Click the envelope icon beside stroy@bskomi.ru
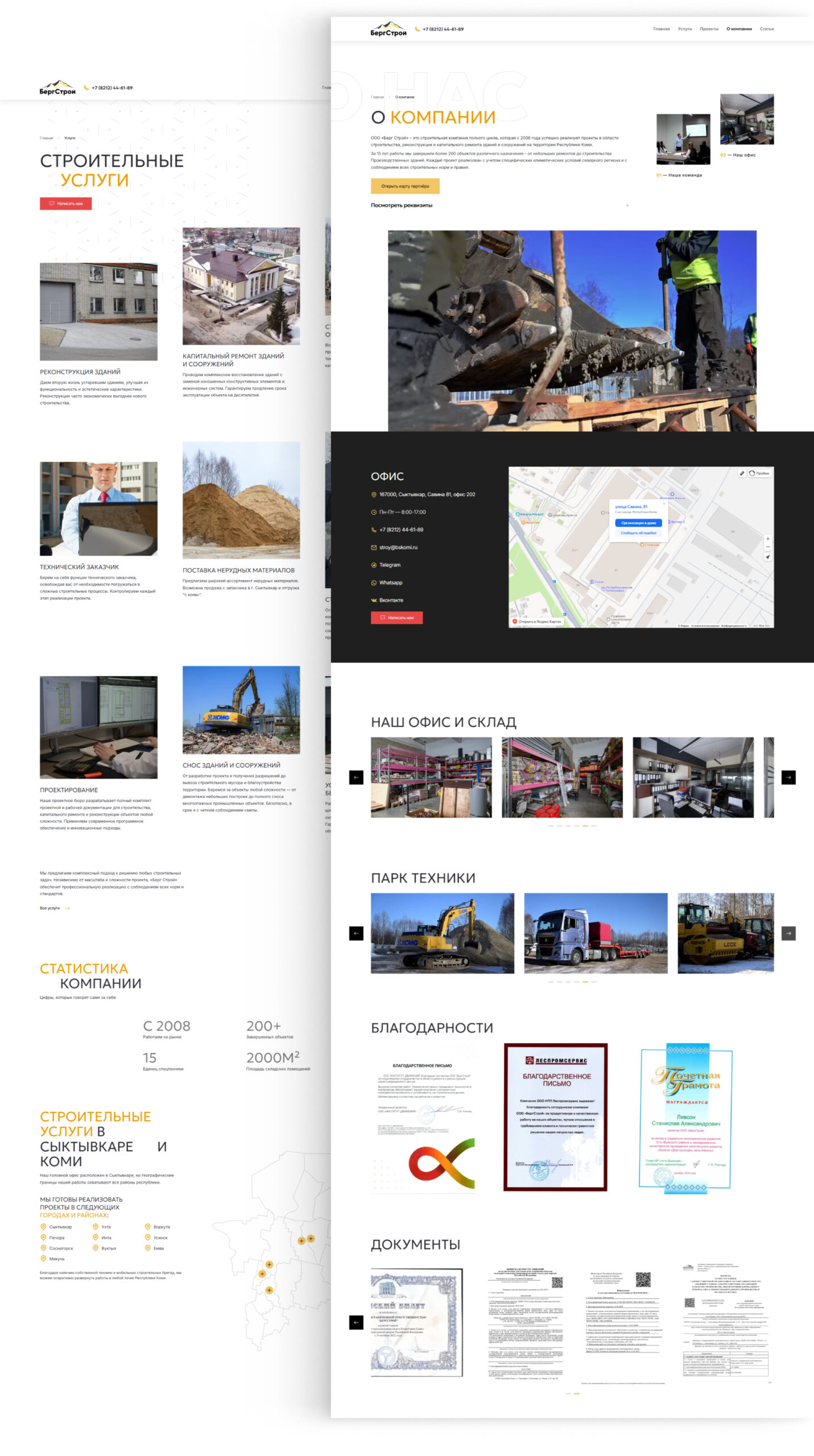The height and width of the screenshot is (1456, 814). [x=374, y=548]
